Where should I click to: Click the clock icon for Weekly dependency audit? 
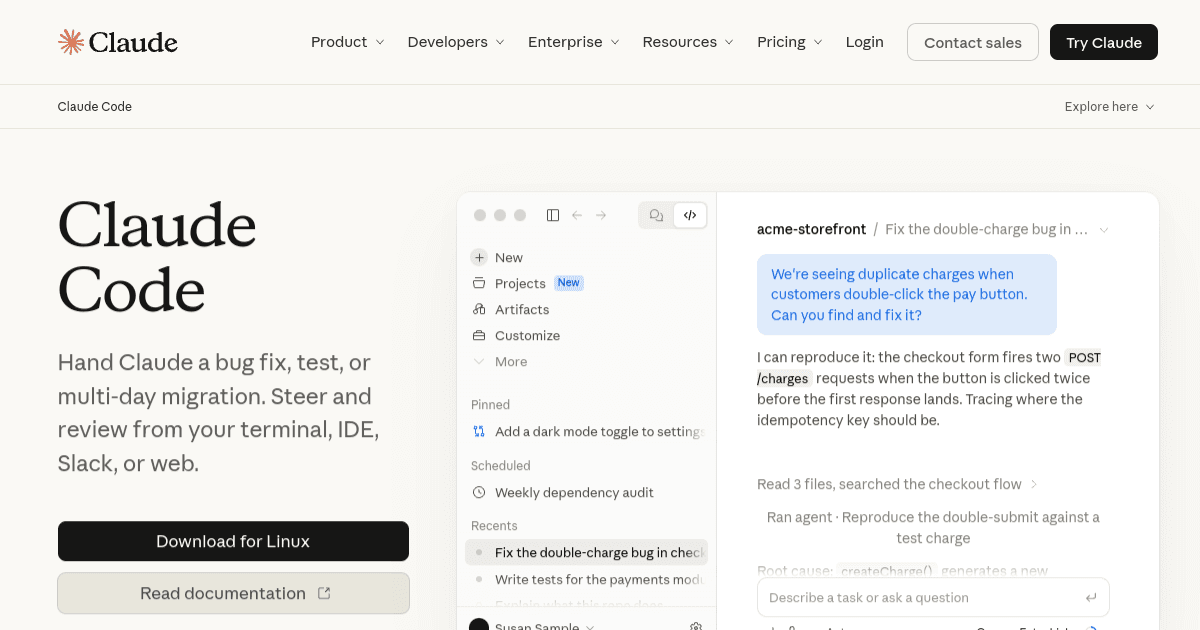pyautogui.click(x=479, y=492)
